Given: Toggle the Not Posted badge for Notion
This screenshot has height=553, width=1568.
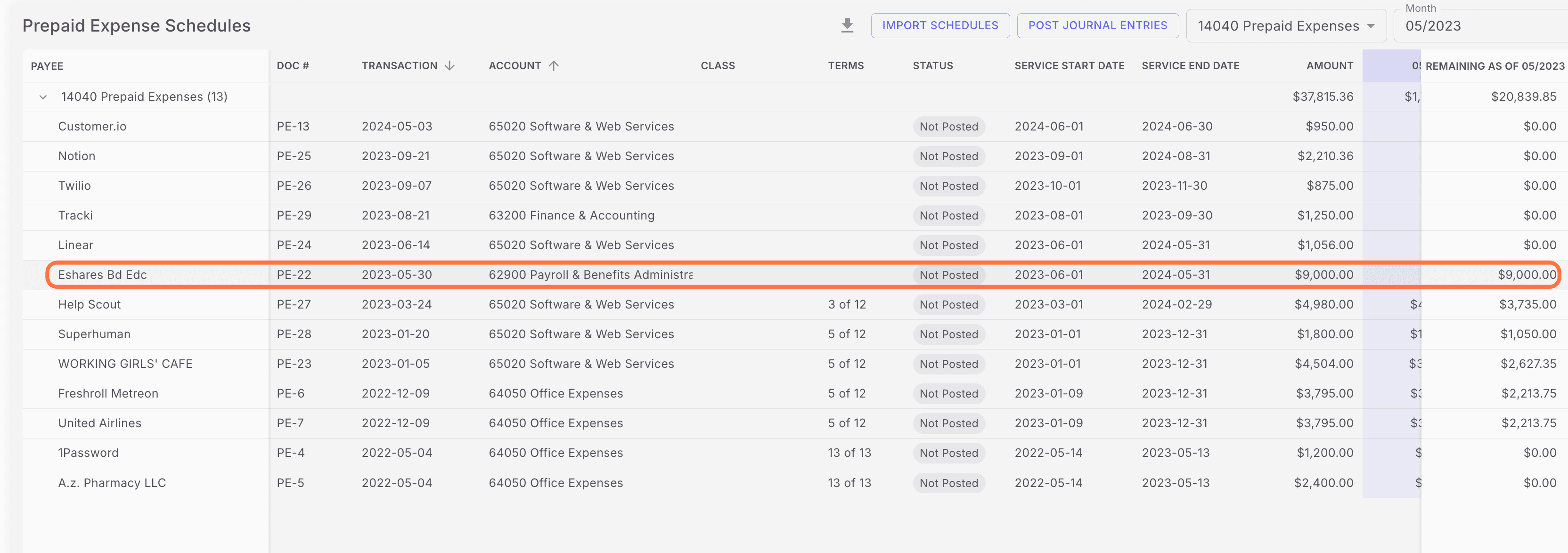Looking at the screenshot, I should click(x=949, y=156).
